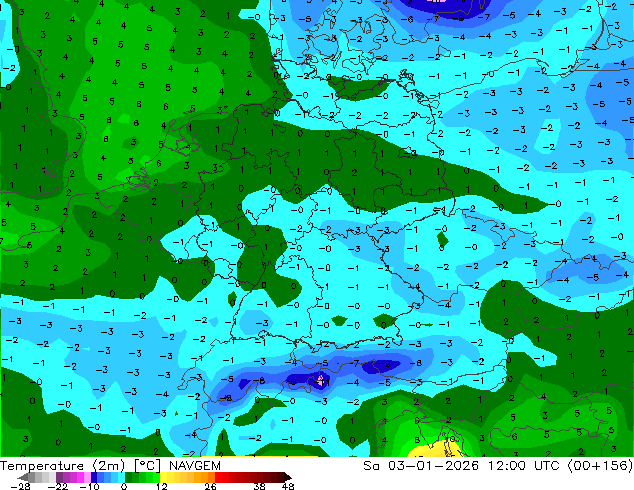Click the date "03-01-2026"
Screen dimensions: 634x490
pos(433,466)
